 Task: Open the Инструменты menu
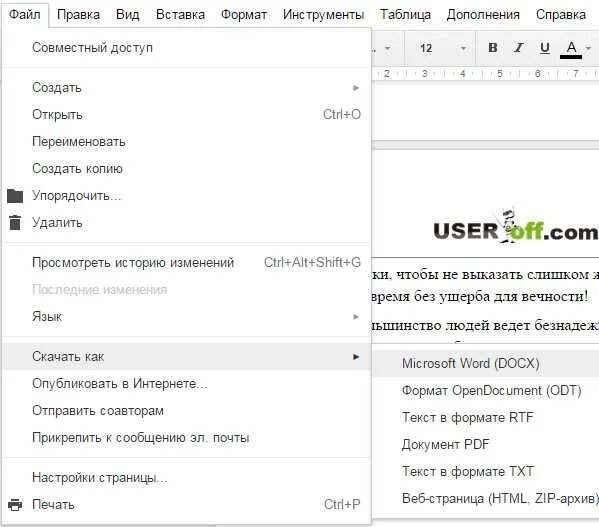[323, 15]
